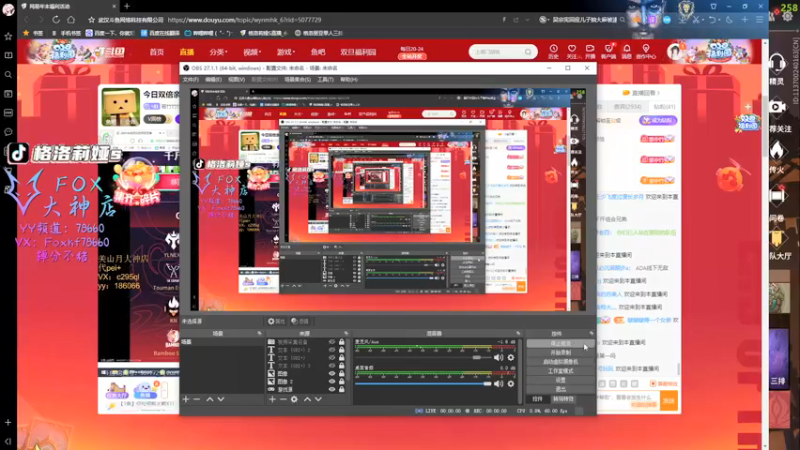Open the OBS 工具(T) menu

coord(325,80)
